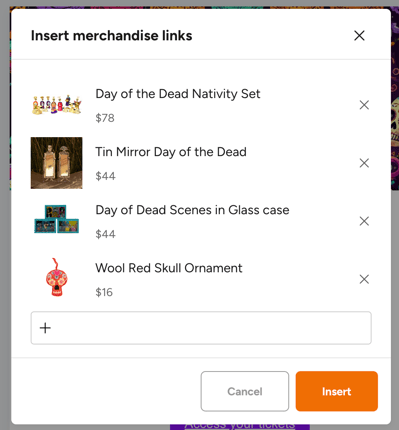Cancel inserting merchandise links
This screenshot has width=399, height=430.
pyautogui.click(x=245, y=391)
